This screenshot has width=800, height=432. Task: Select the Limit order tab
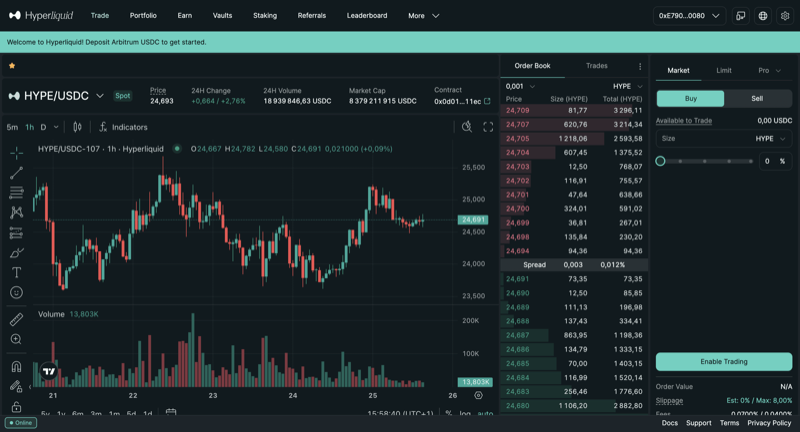coord(723,70)
